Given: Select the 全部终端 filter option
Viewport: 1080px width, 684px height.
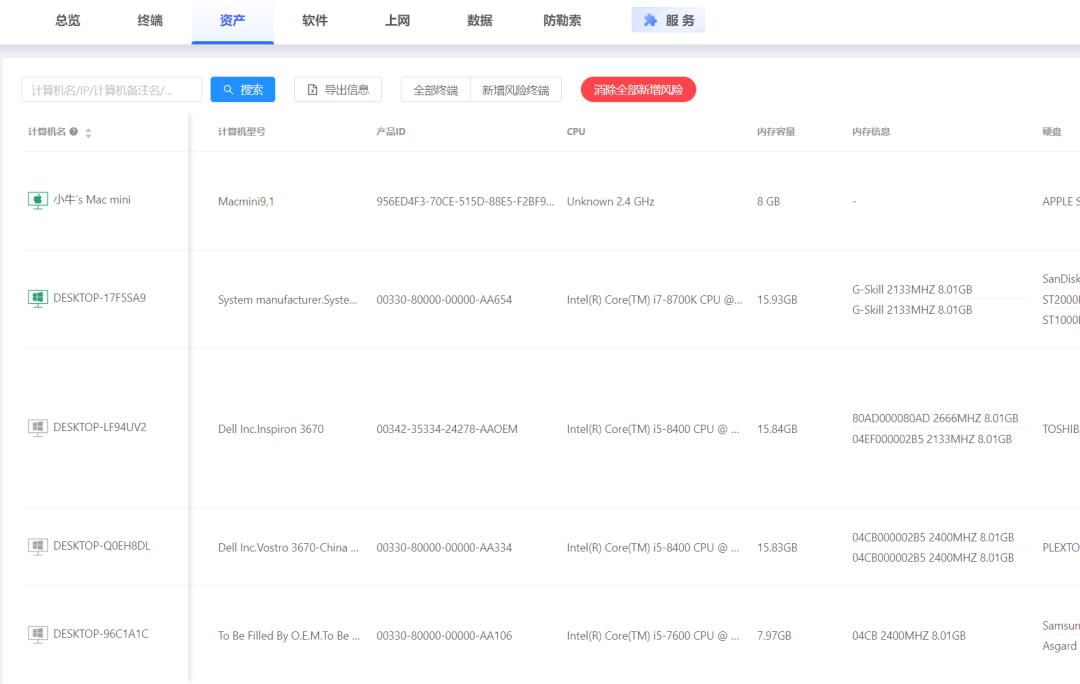Looking at the screenshot, I should point(436,90).
